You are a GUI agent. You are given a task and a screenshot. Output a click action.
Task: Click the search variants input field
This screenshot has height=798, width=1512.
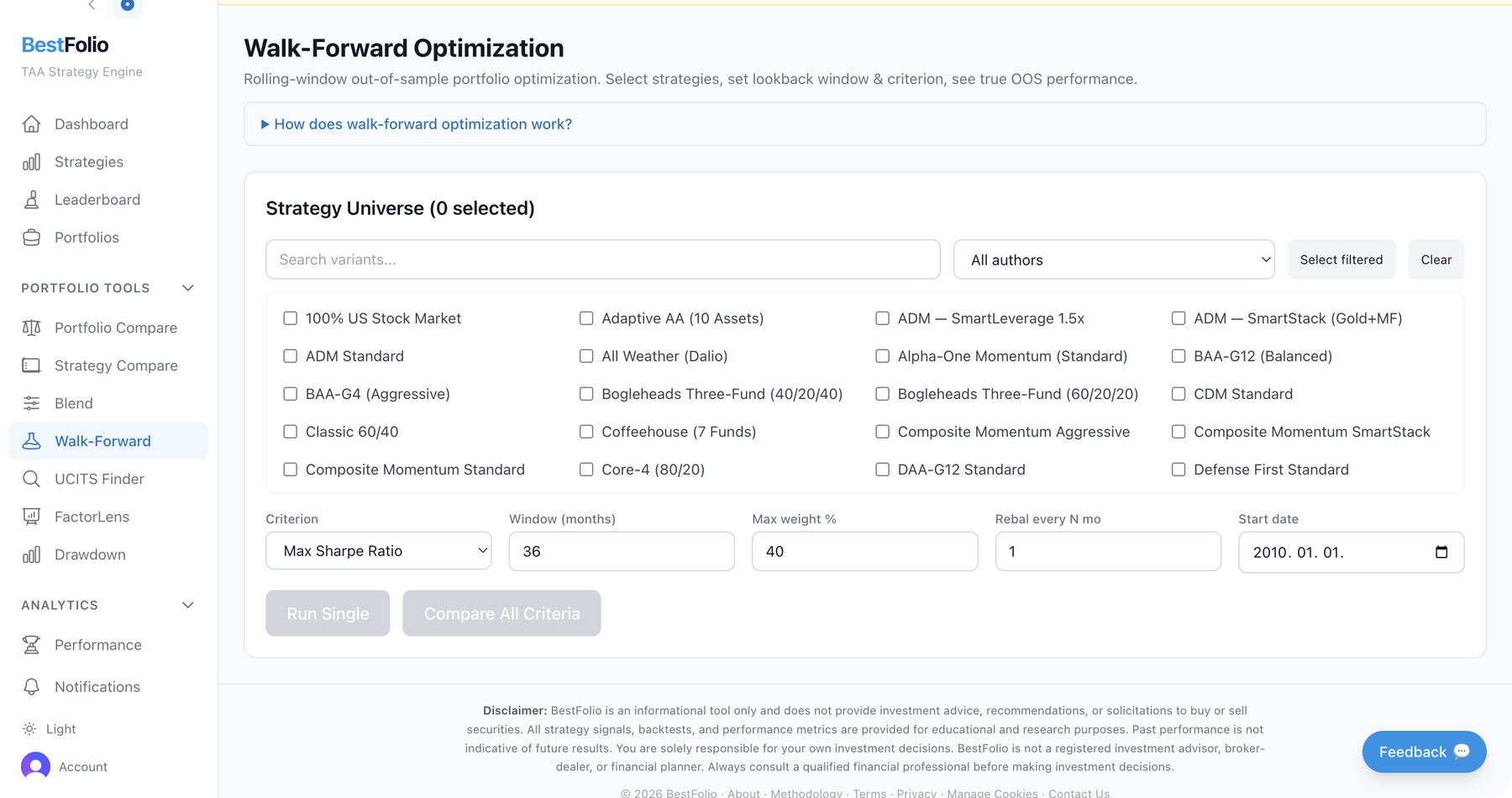tap(602, 259)
